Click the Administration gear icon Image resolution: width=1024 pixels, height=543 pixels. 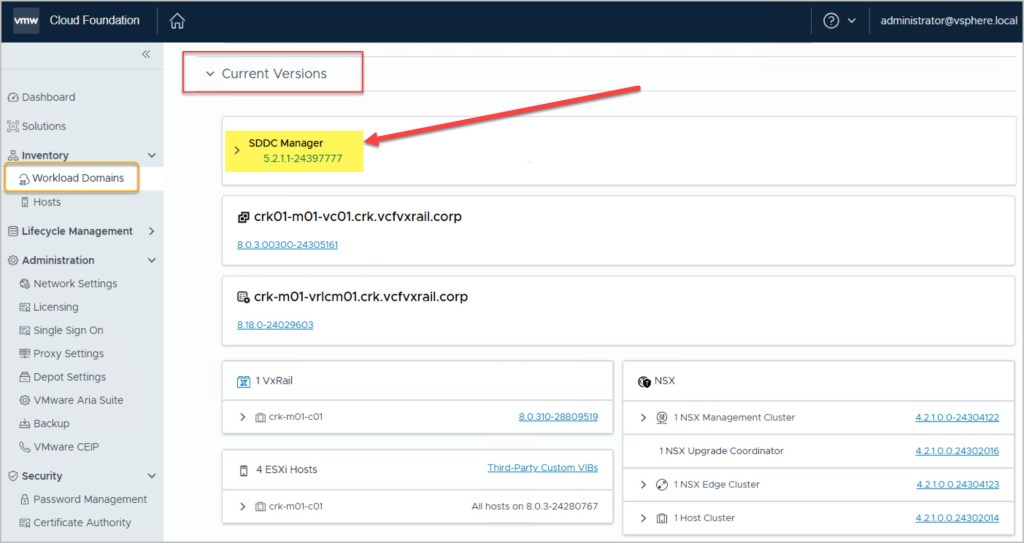tap(13, 260)
